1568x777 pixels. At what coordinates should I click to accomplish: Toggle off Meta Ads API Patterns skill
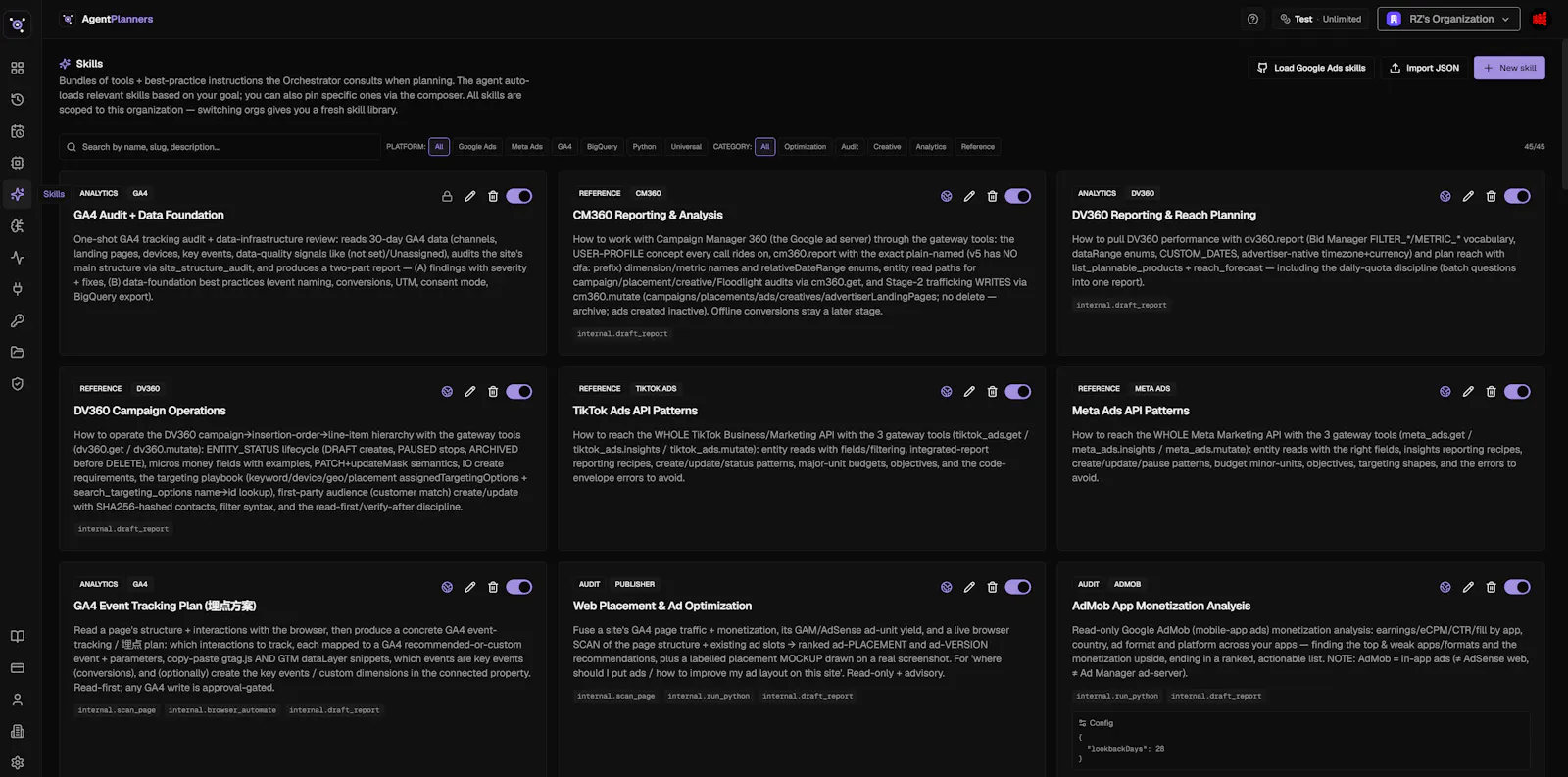click(x=1517, y=392)
